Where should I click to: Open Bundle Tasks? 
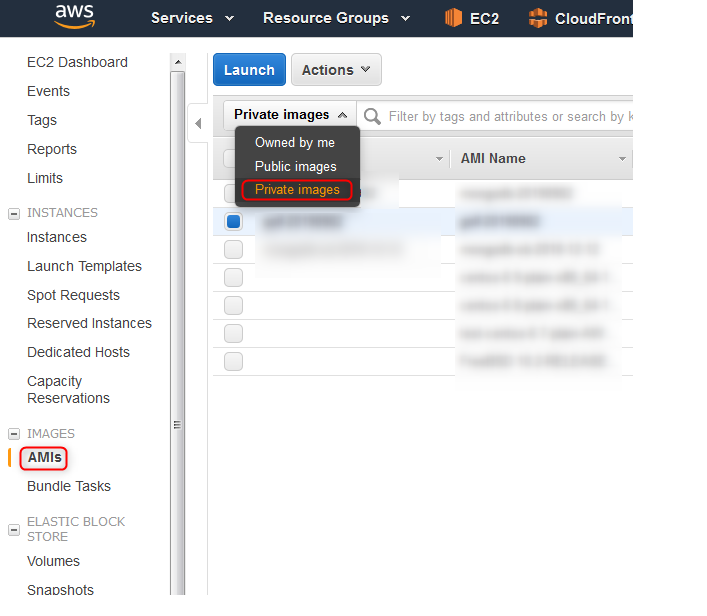69,486
